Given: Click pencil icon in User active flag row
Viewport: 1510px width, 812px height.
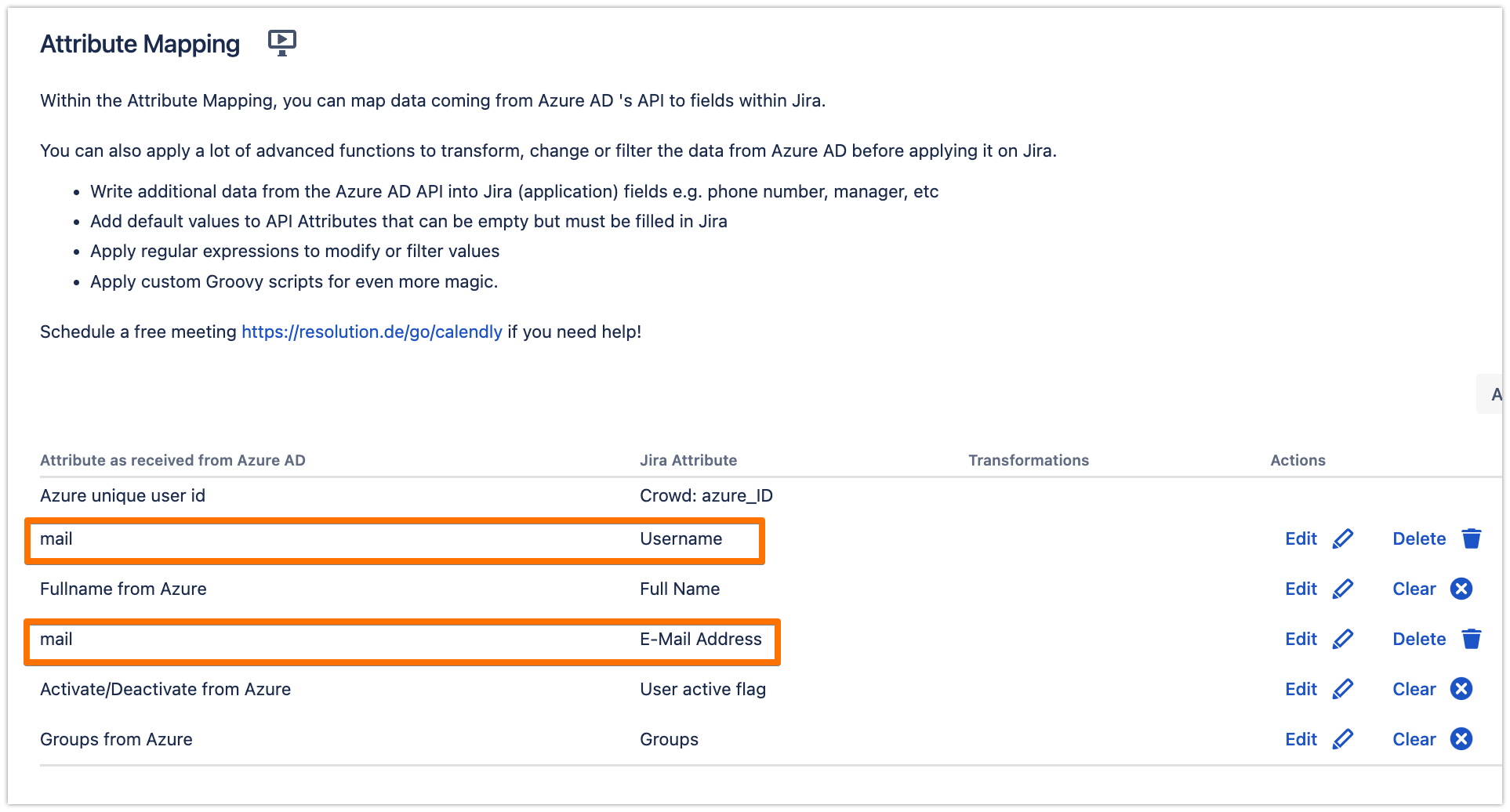Looking at the screenshot, I should (x=1343, y=689).
